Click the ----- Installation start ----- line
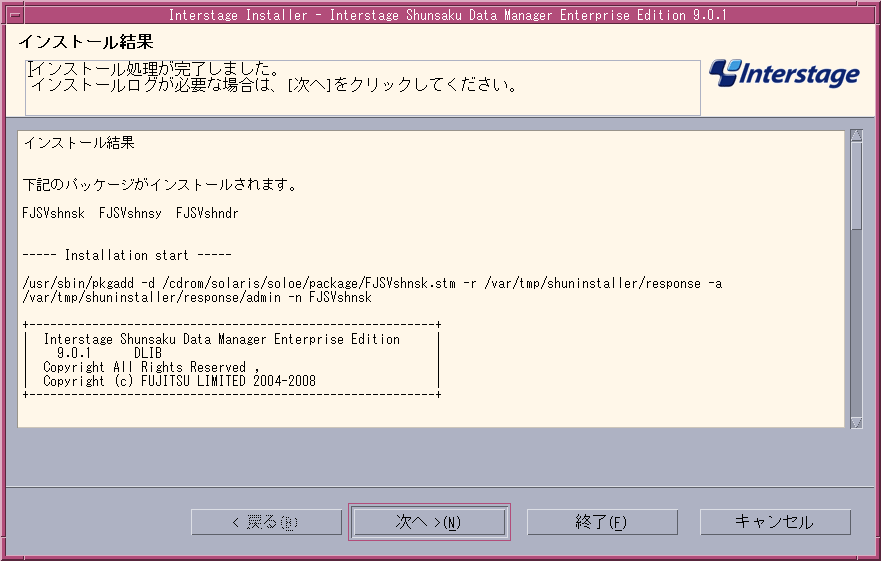The width and height of the screenshot is (881, 561). point(127,255)
